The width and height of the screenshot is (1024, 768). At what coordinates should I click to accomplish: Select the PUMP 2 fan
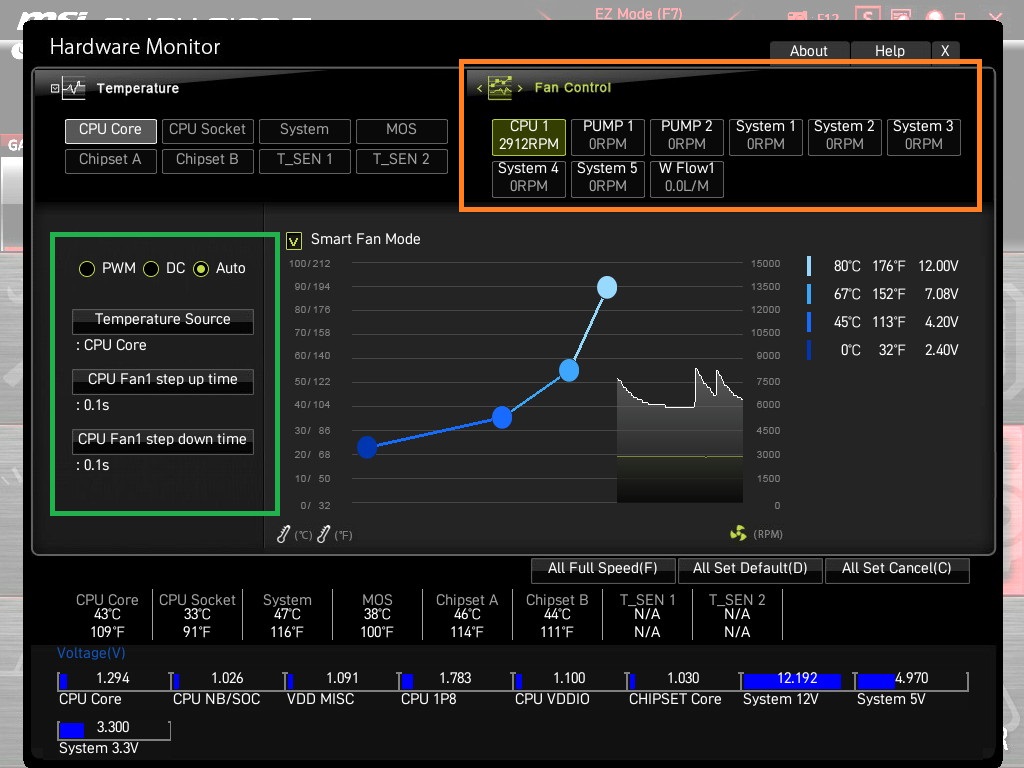pyautogui.click(x=687, y=136)
